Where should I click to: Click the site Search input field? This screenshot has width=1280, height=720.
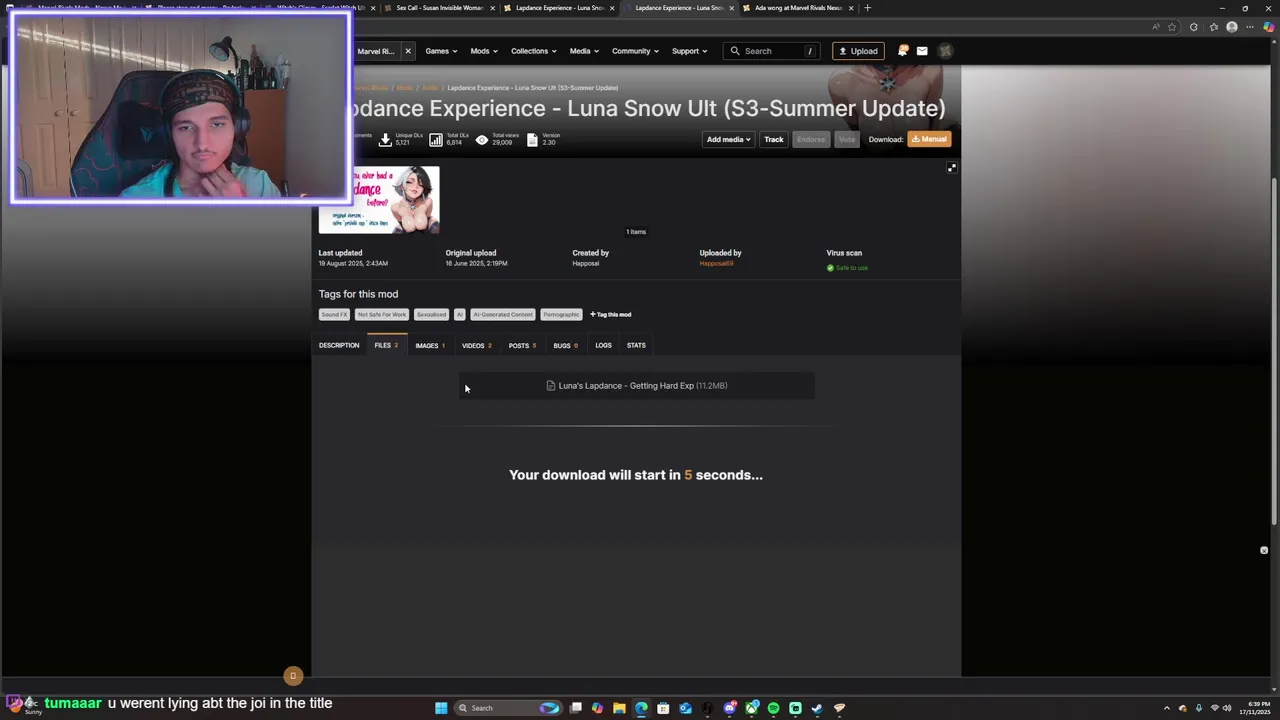pyautogui.click(x=773, y=51)
